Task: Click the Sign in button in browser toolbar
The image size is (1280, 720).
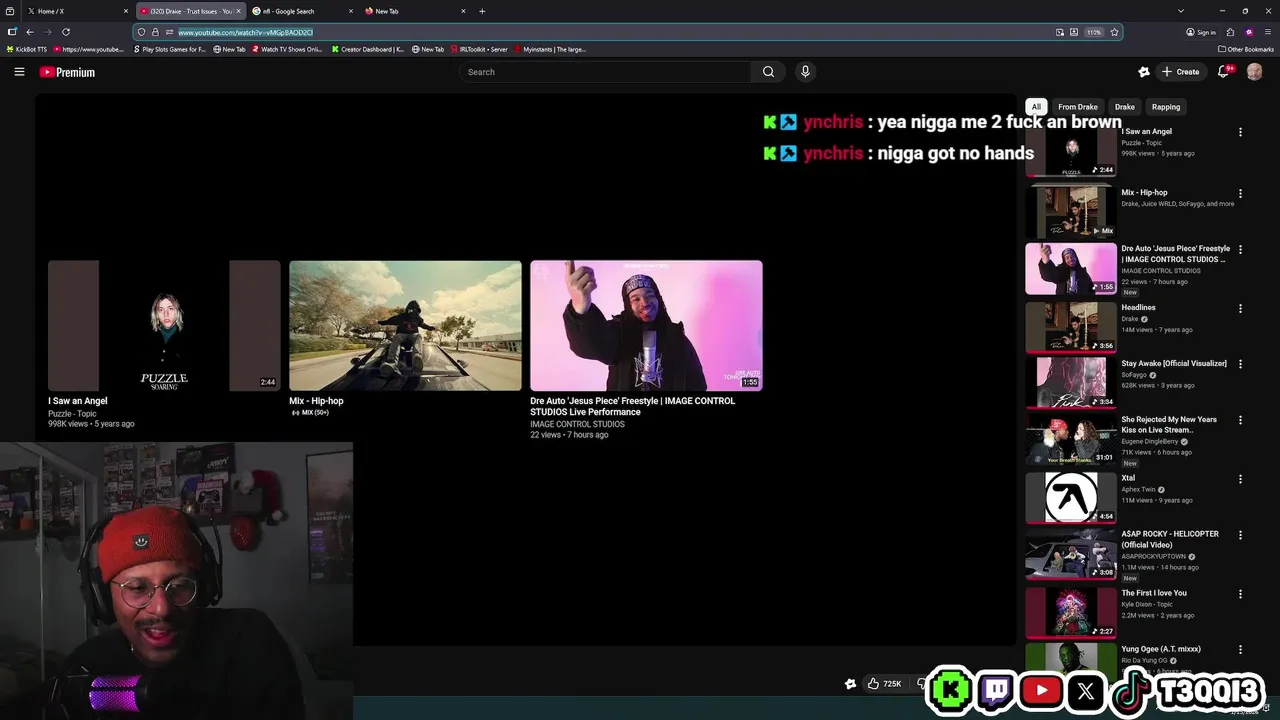Action: pyautogui.click(x=1201, y=32)
